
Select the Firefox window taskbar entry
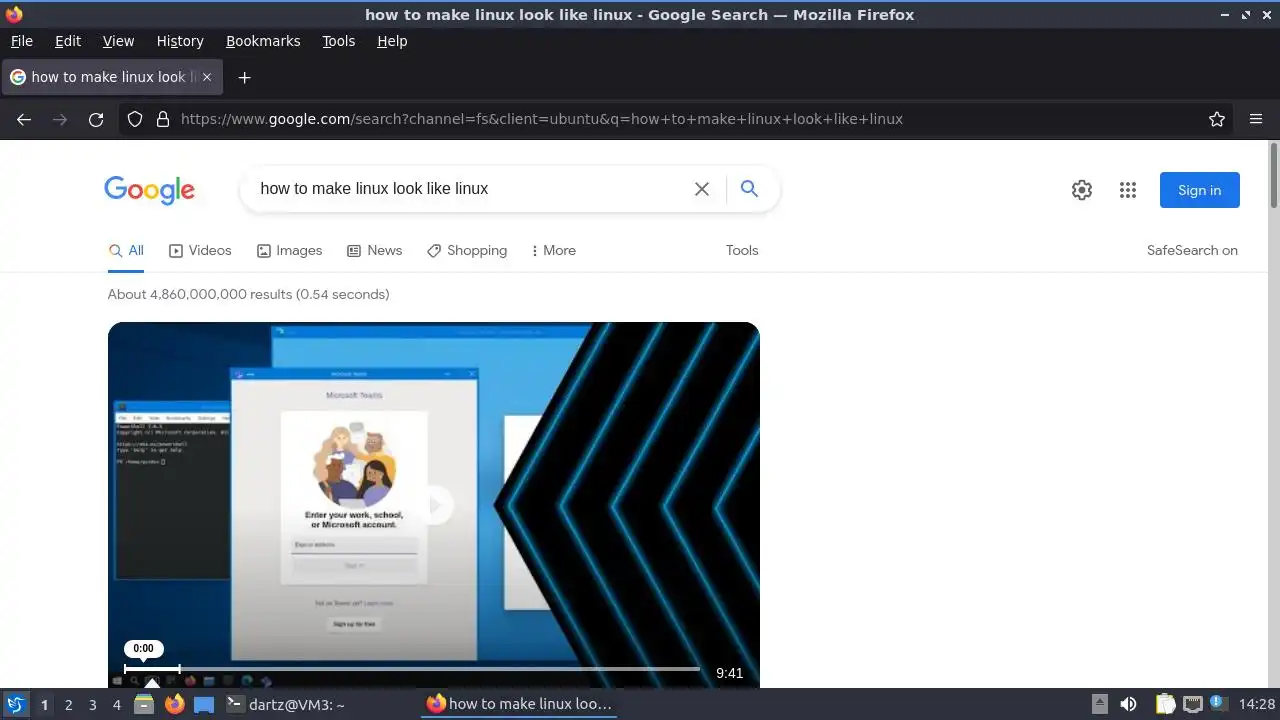[518, 704]
